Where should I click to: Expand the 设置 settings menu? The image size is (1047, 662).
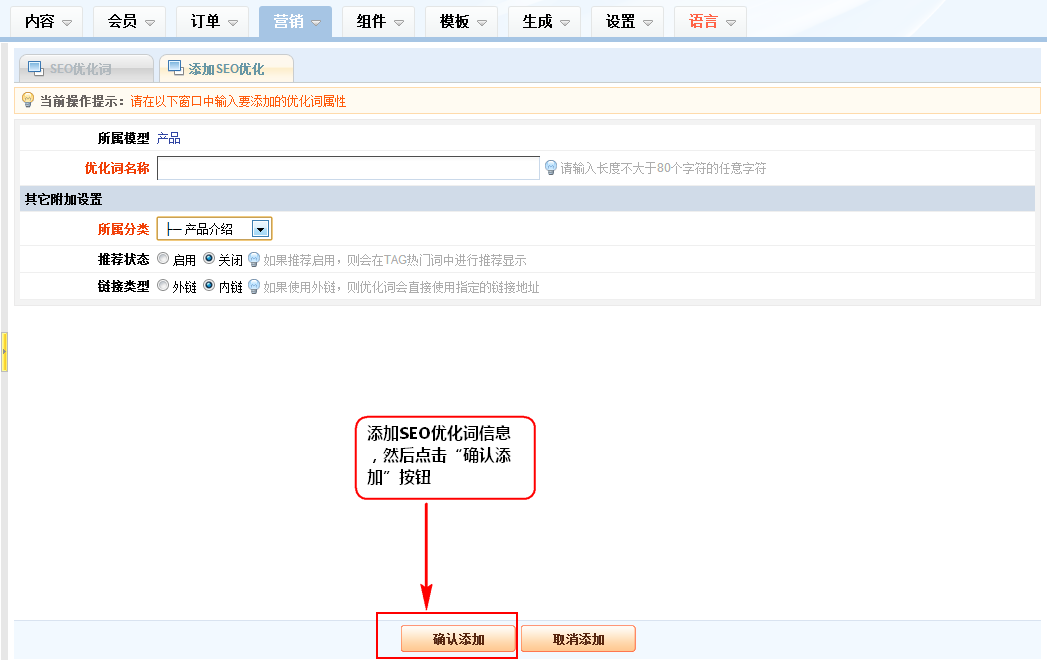click(627, 21)
